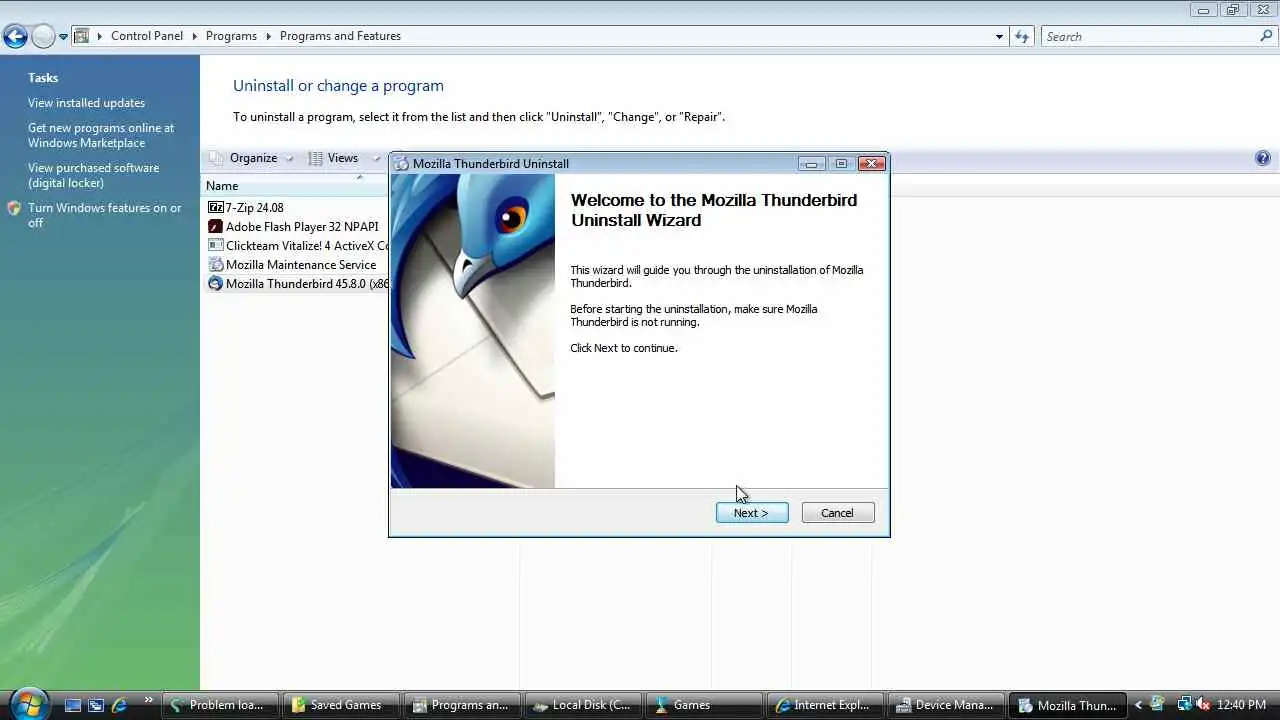This screenshot has width=1280, height=720.
Task: Show hidden system tray icons arrow
Action: 1138,705
